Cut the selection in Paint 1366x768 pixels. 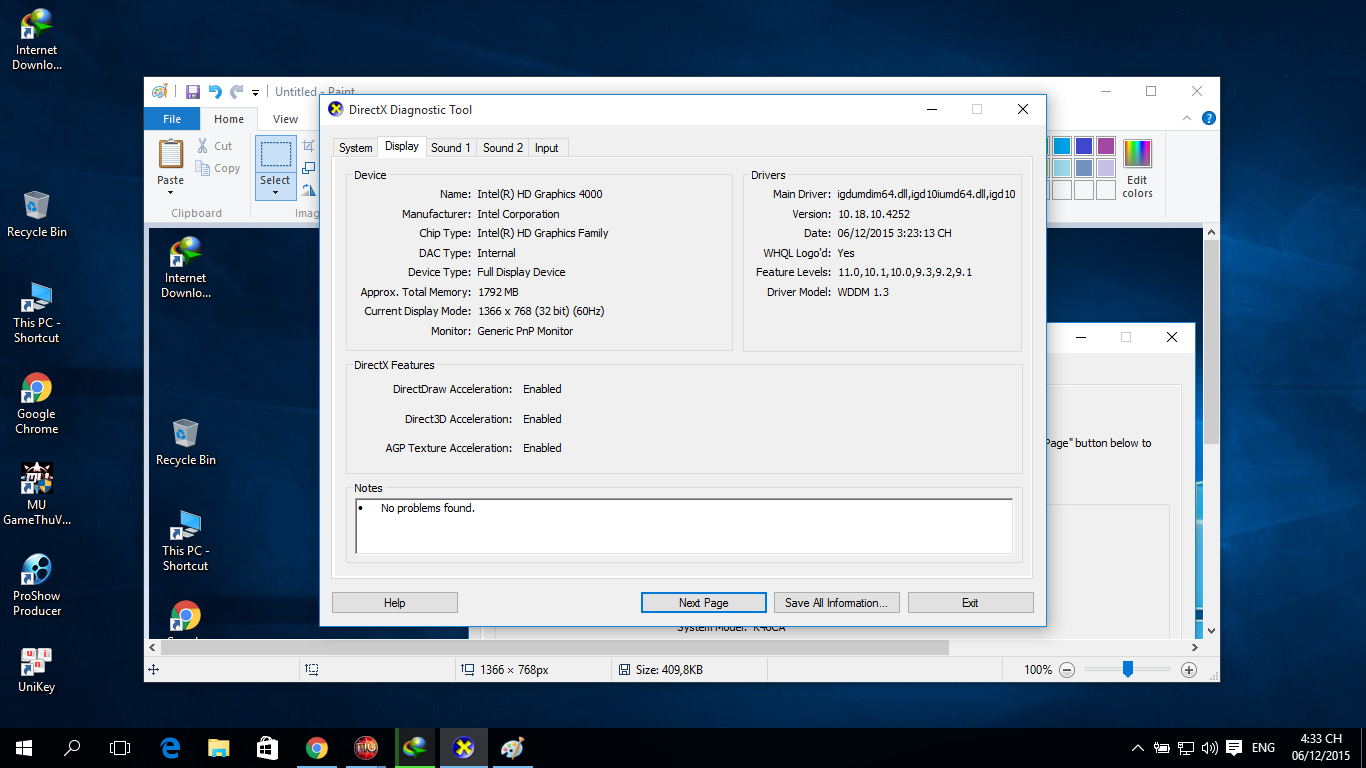click(215, 146)
